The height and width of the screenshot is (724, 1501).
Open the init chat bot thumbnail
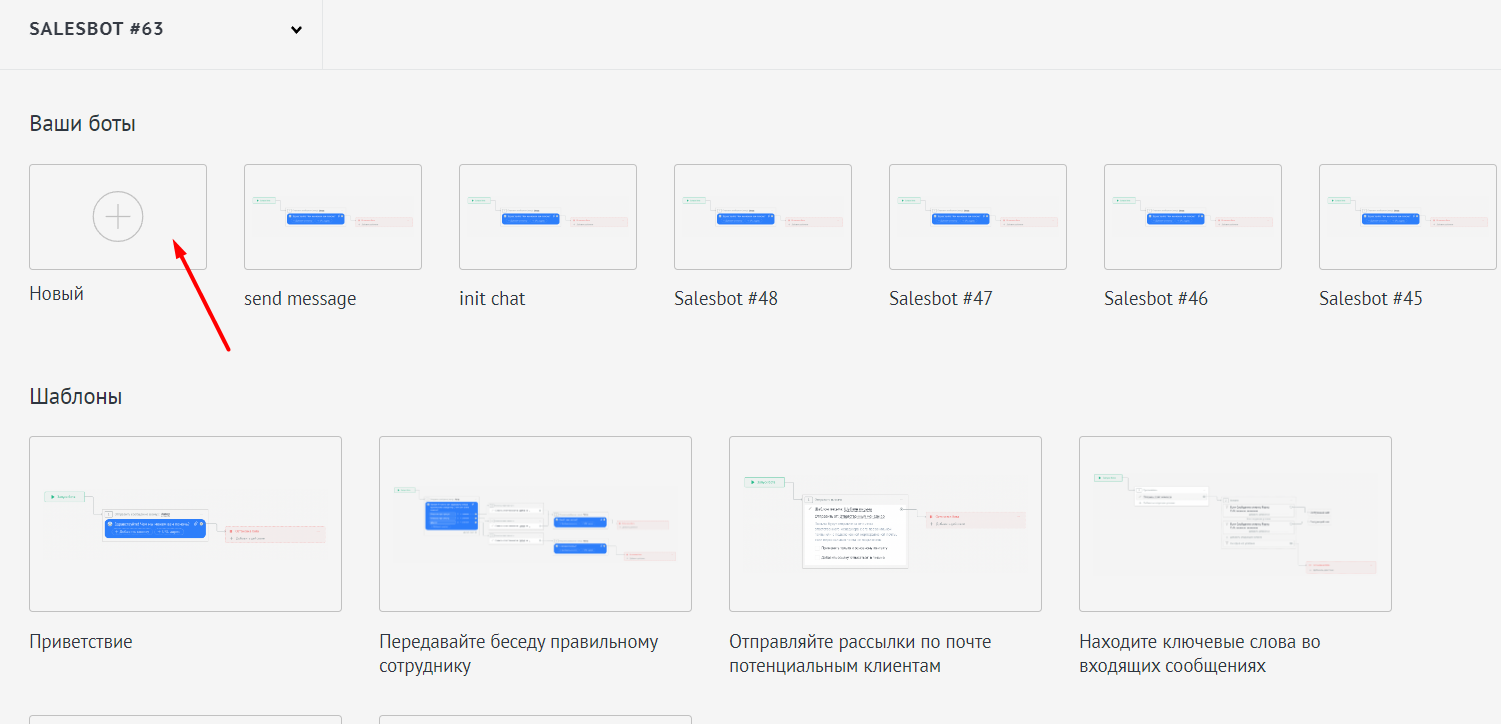[547, 217]
